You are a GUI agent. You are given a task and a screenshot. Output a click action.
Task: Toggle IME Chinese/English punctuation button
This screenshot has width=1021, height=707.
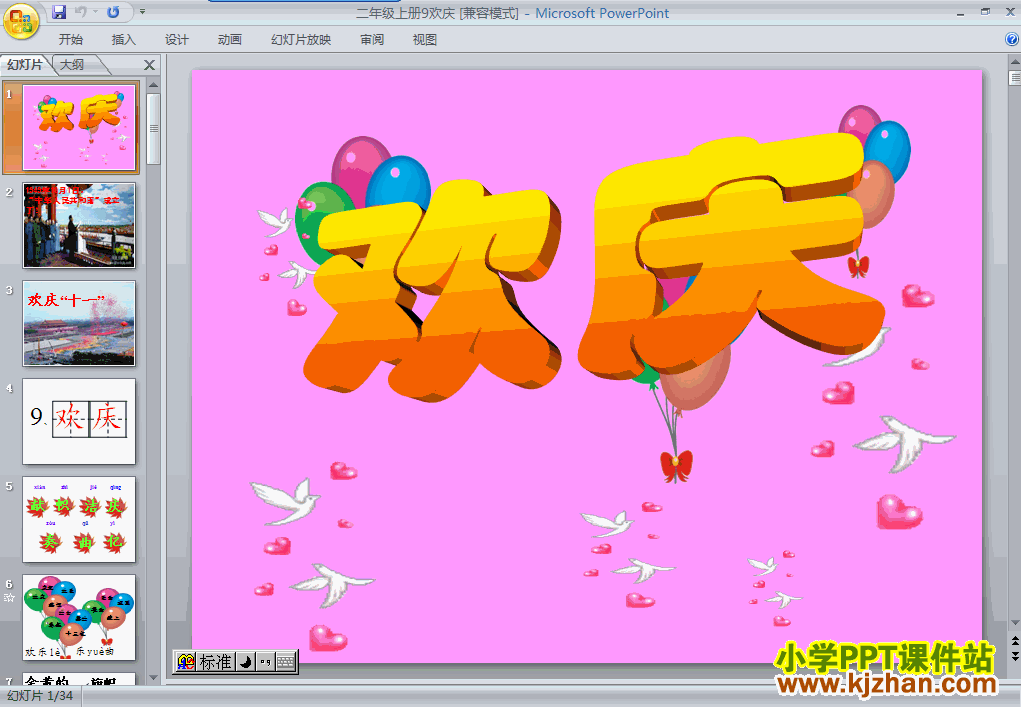(x=265, y=662)
